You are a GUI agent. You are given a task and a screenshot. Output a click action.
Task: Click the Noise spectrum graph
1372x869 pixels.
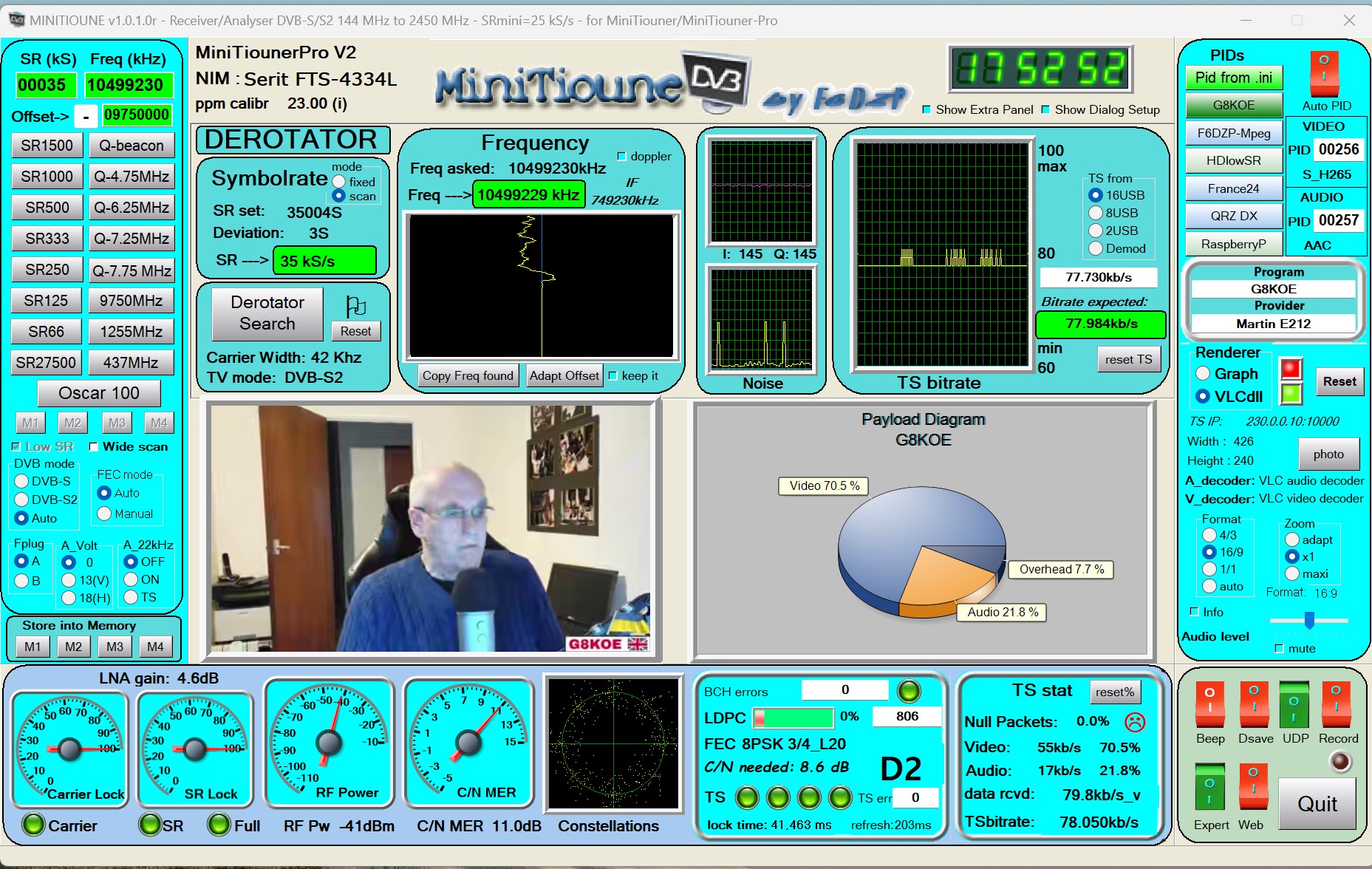tap(761, 318)
